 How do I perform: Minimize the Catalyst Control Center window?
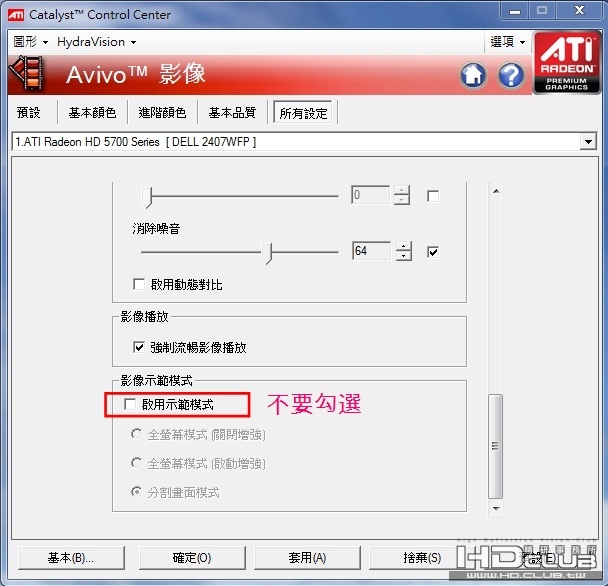pyautogui.click(x=515, y=11)
